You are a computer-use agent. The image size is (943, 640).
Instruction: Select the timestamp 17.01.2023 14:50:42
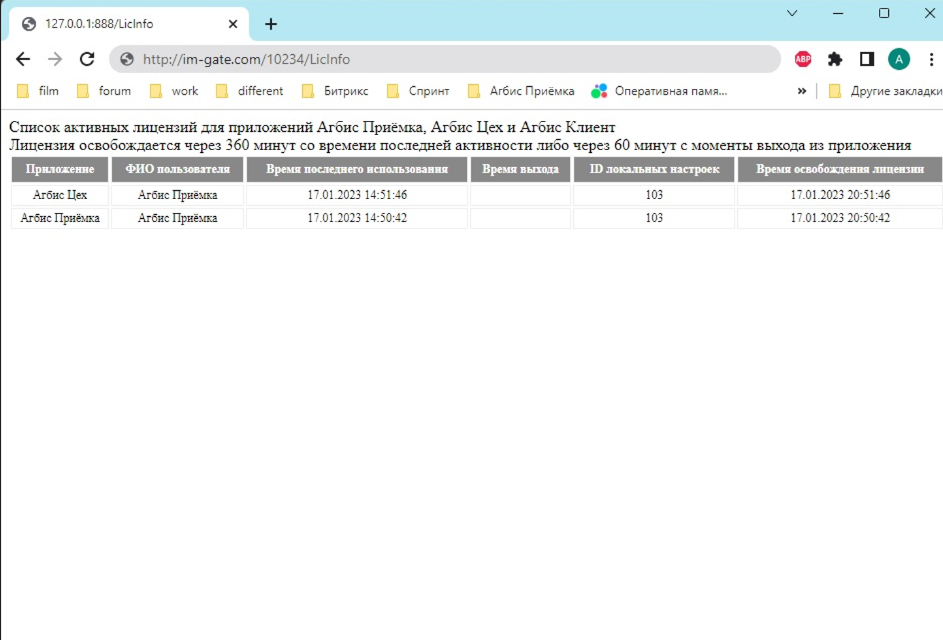[357, 218]
